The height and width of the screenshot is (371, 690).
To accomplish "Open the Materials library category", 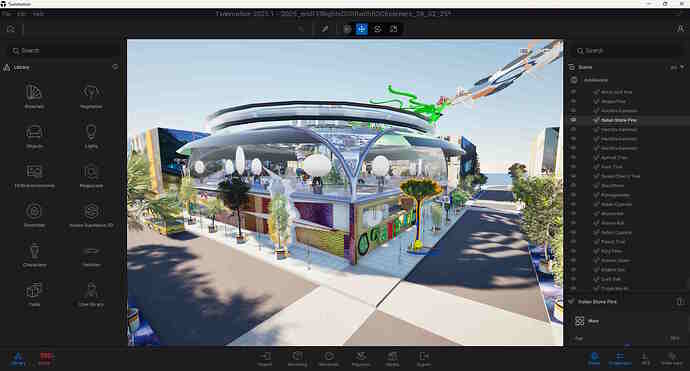I will (34, 96).
